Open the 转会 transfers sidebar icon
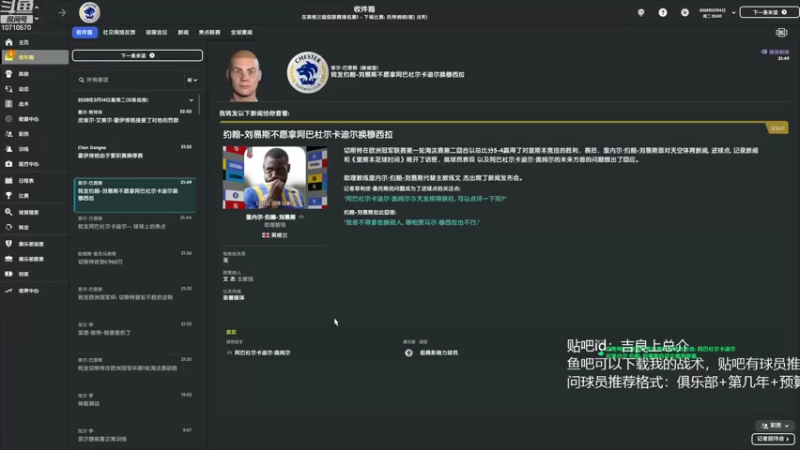 coord(9,227)
